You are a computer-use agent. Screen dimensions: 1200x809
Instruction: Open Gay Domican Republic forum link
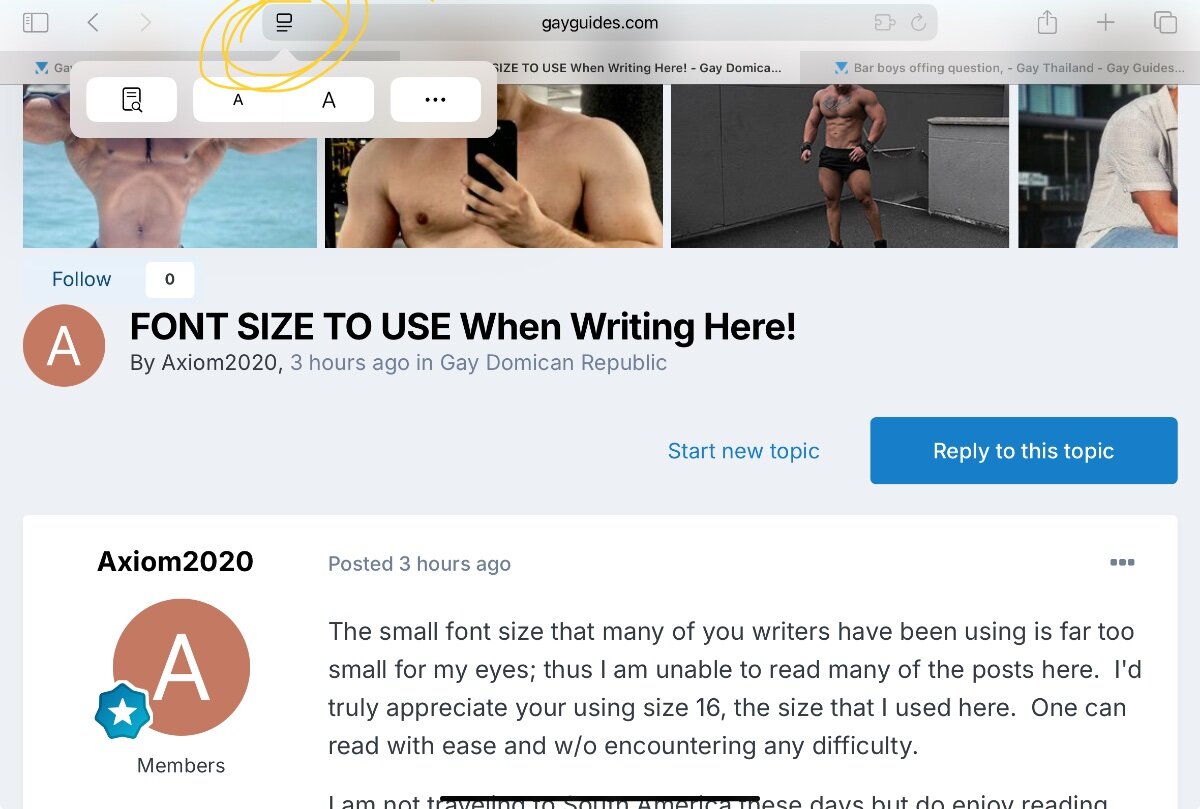click(x=553, y=362)
